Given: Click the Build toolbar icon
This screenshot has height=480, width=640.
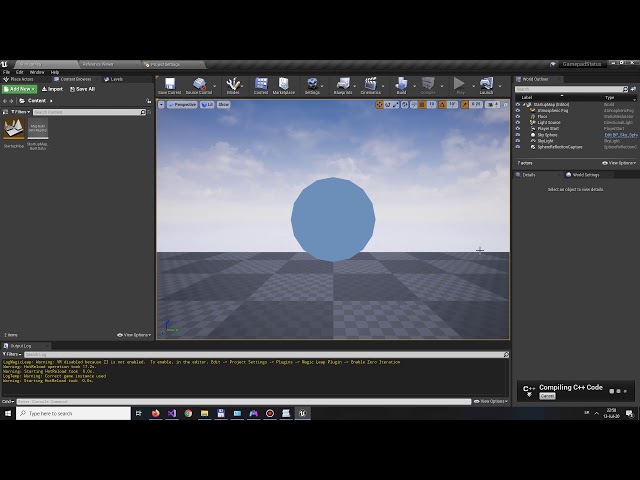Looking at the screenshot, I should (401, 86).
